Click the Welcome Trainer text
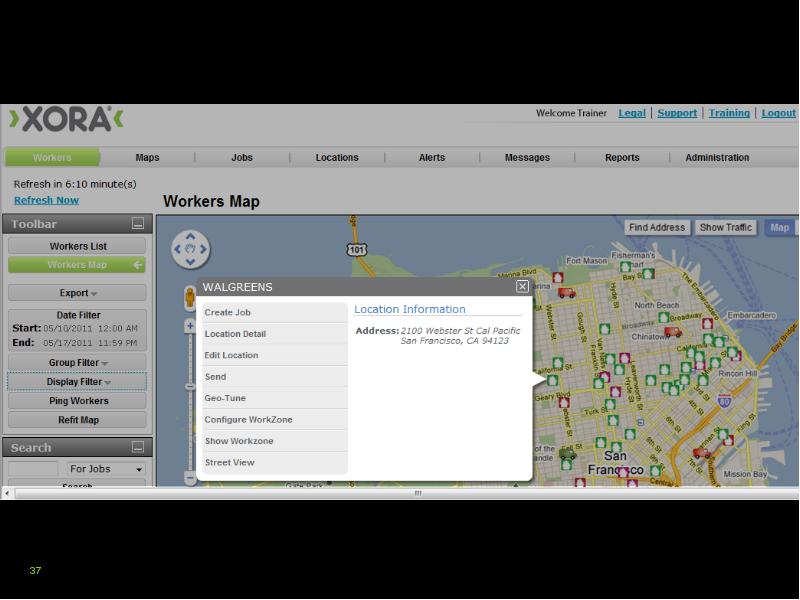800x600 pixels. (571, 113)
